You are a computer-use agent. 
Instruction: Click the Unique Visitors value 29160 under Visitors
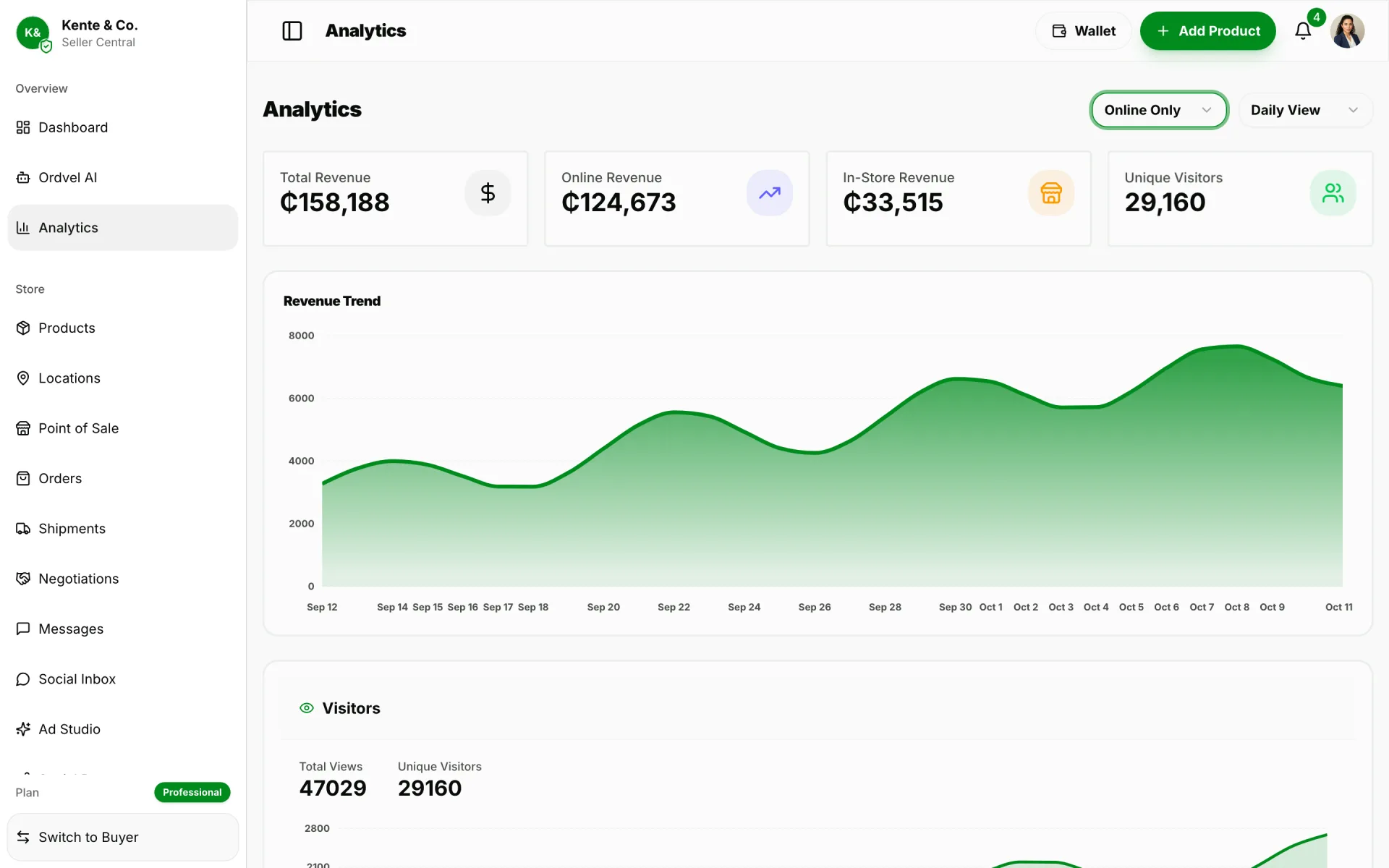(430, 788)
